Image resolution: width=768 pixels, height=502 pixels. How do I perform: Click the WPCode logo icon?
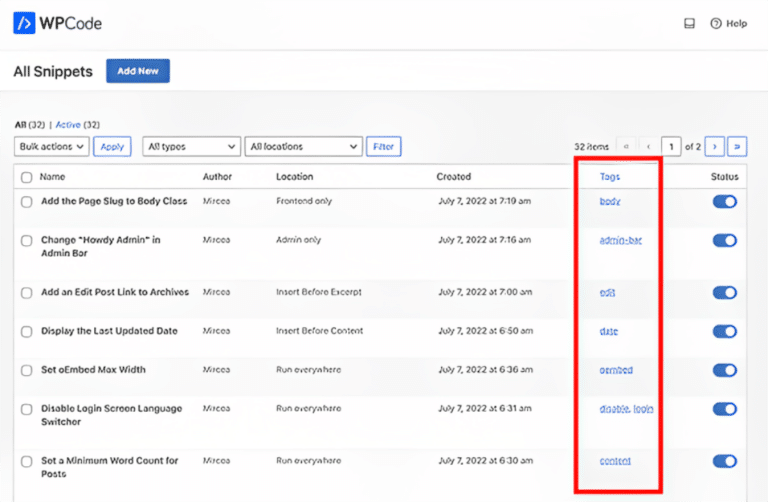(25, 22)
